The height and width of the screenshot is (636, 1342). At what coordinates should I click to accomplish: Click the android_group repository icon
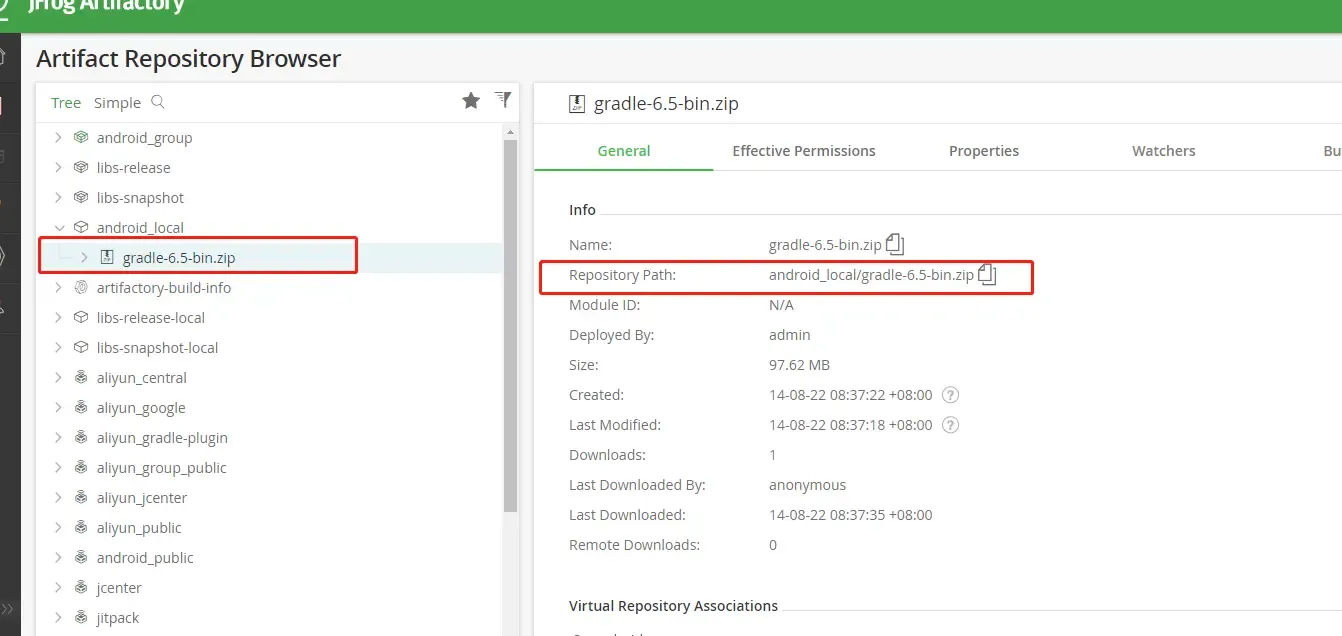click(x=81, y=138)
